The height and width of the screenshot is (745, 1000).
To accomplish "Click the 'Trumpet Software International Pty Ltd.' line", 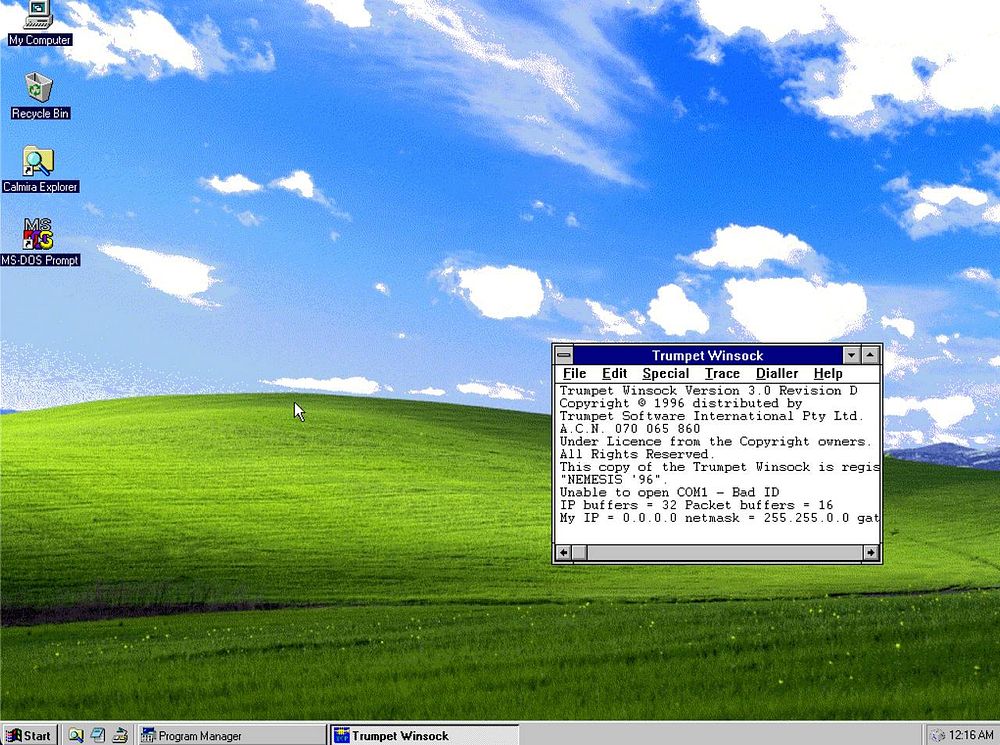I will (711, 416).
